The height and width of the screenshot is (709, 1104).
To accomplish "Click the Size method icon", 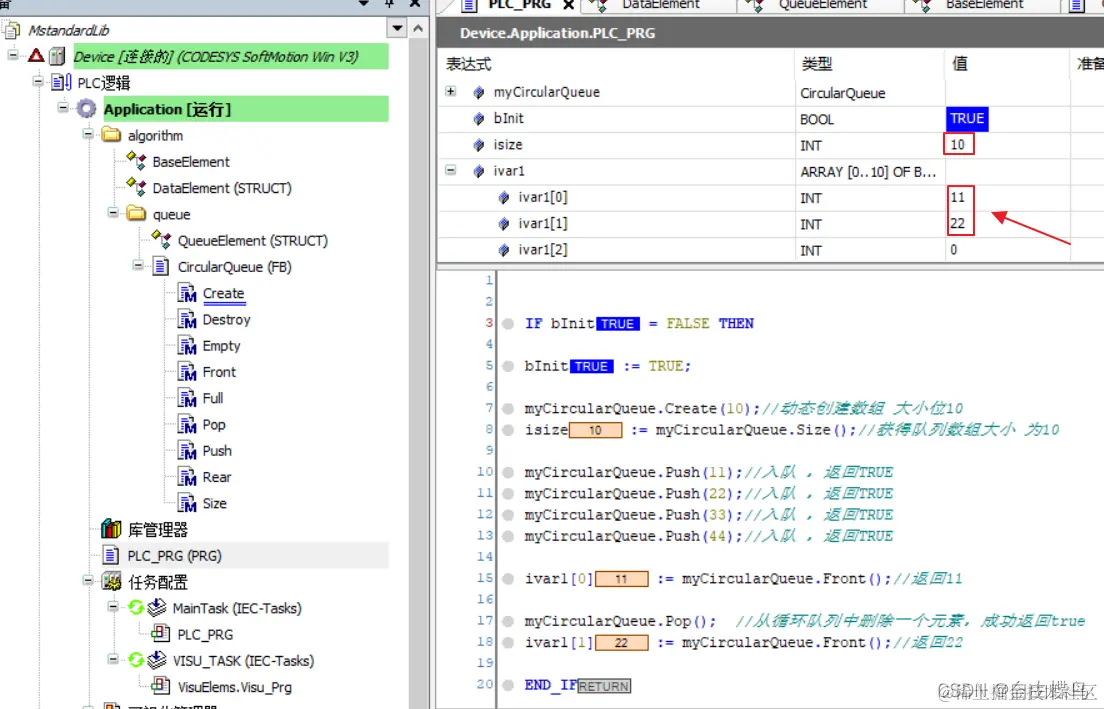I will point(187,503).
